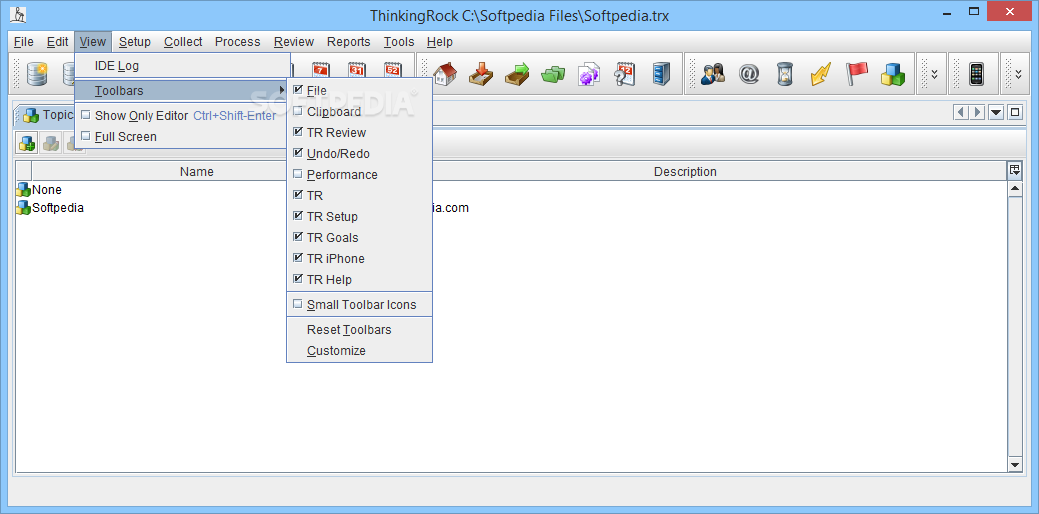Screen dimensions: 1039x514
Task: Open the 7-day review calendar icon
Action: [321, 71]
